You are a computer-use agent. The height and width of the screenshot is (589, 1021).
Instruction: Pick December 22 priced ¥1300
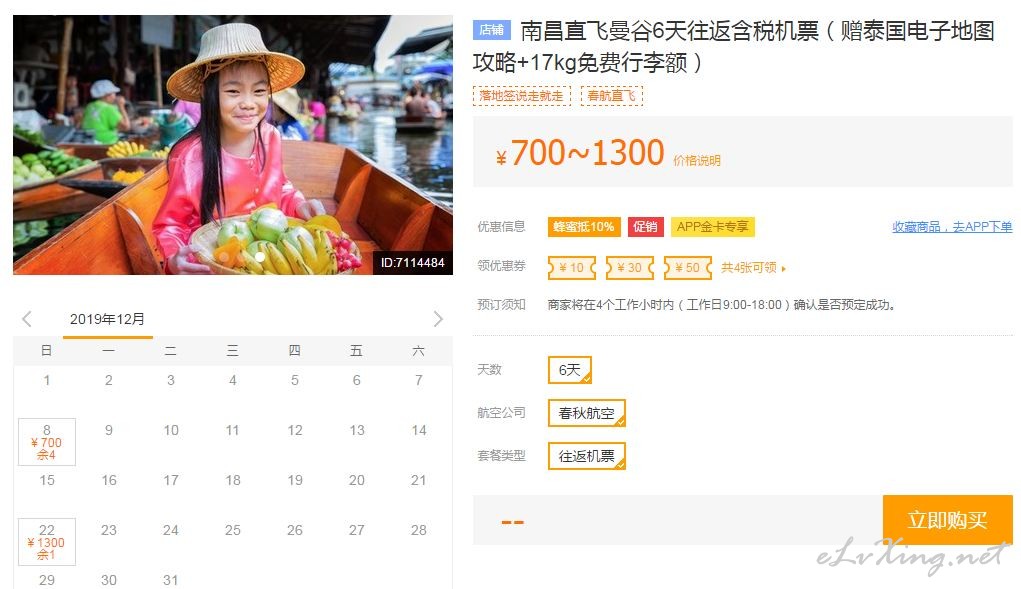tap(47, 541)
